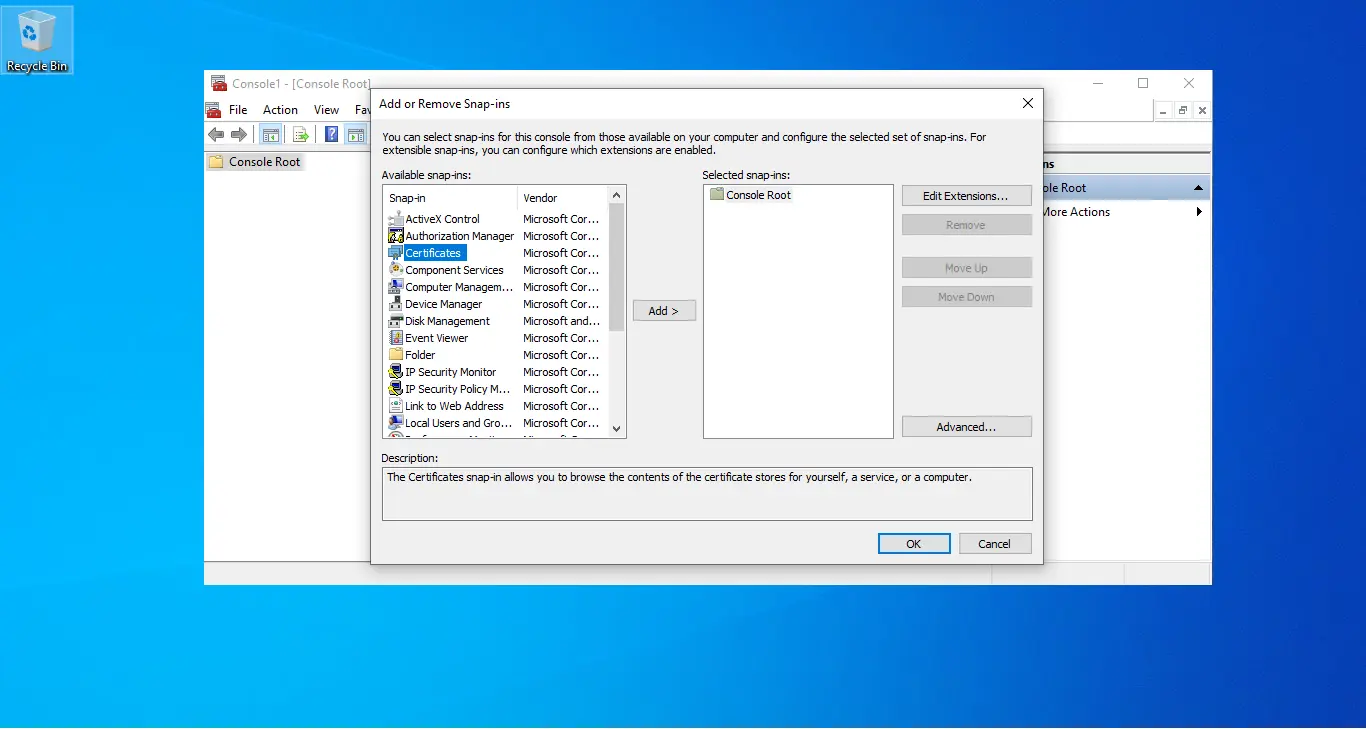Click the Console Root folder icon in Console1 tree
The image size is (1366, 729).
pyautogui.click(x=216, y=162)
